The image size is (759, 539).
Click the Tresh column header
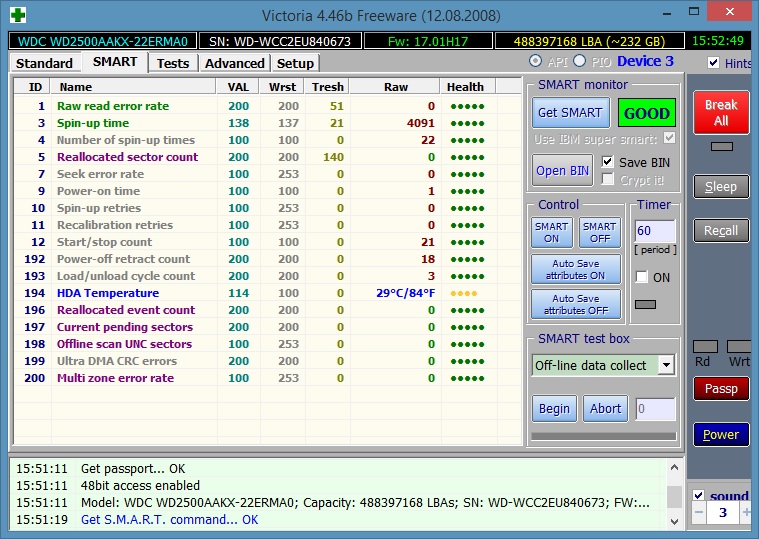click(x=327, y=87)
